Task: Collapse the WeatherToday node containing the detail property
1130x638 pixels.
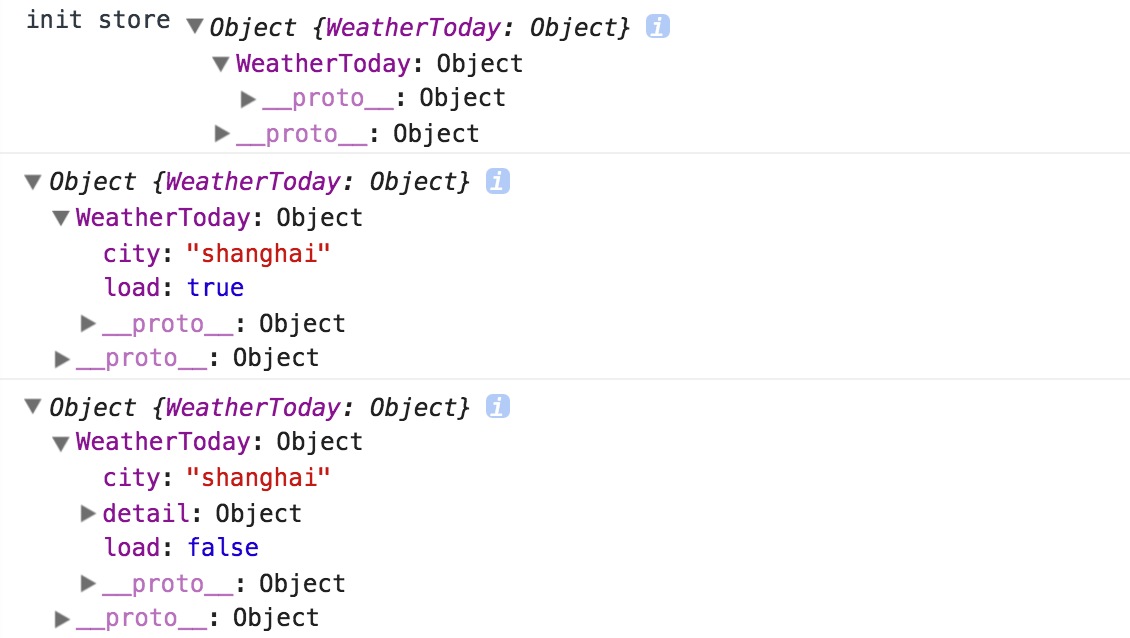Action: coord(61,443)
